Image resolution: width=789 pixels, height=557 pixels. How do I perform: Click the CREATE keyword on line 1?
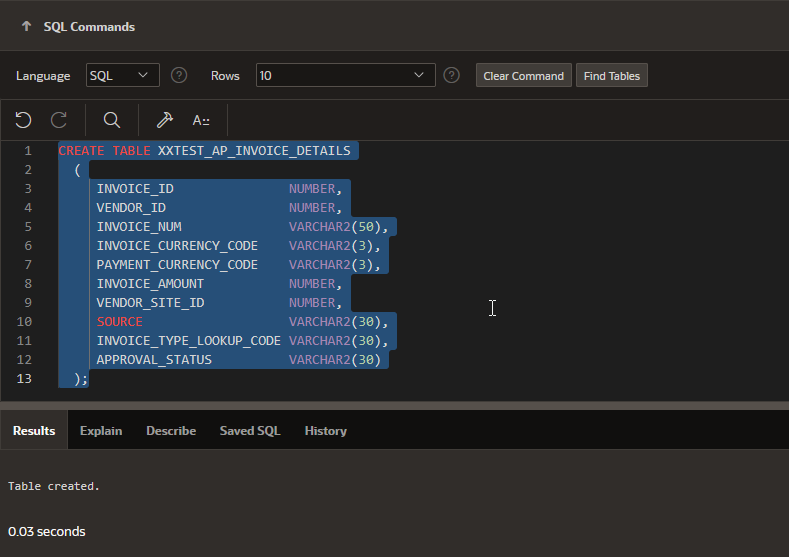(x=81, y=150)
